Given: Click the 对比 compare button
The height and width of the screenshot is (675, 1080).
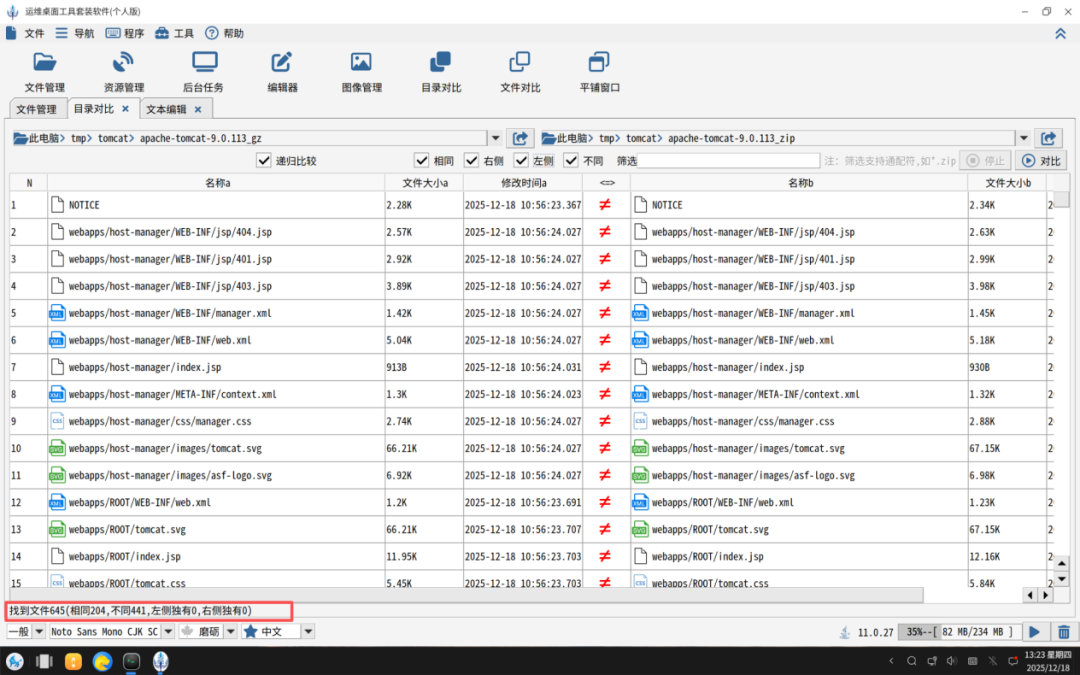Looking at the screenshot, I should click(1041, 160).
